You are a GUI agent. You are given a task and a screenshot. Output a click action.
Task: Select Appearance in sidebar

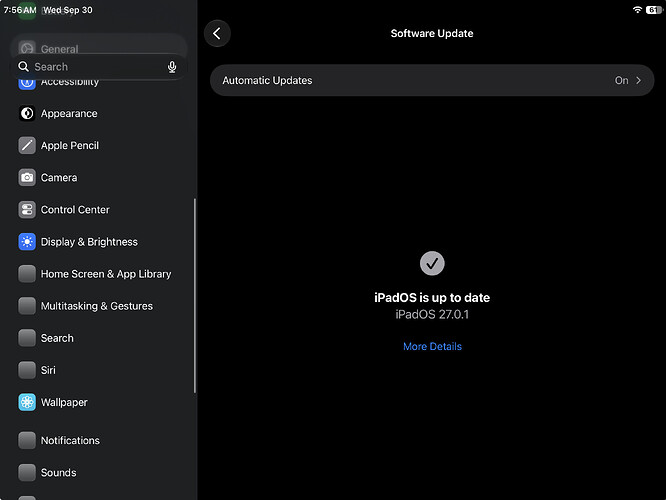[69, 113]
